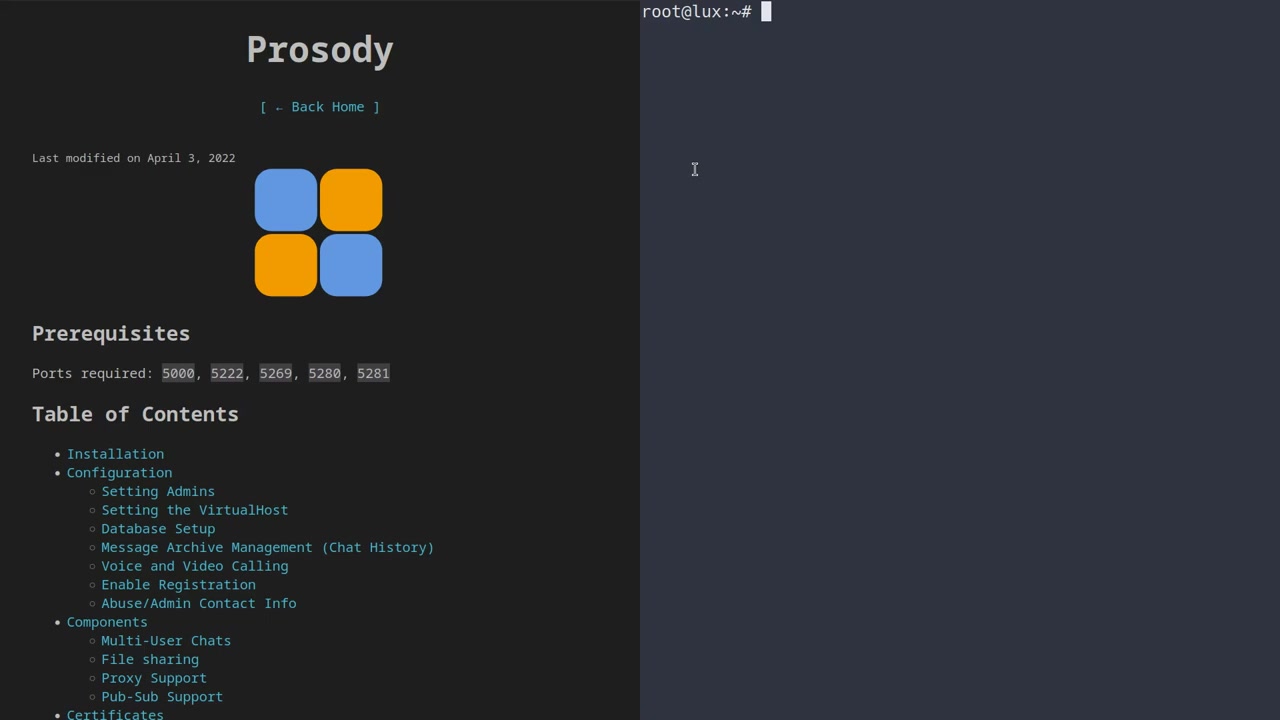Open the Database Setup link

[158, 529]
